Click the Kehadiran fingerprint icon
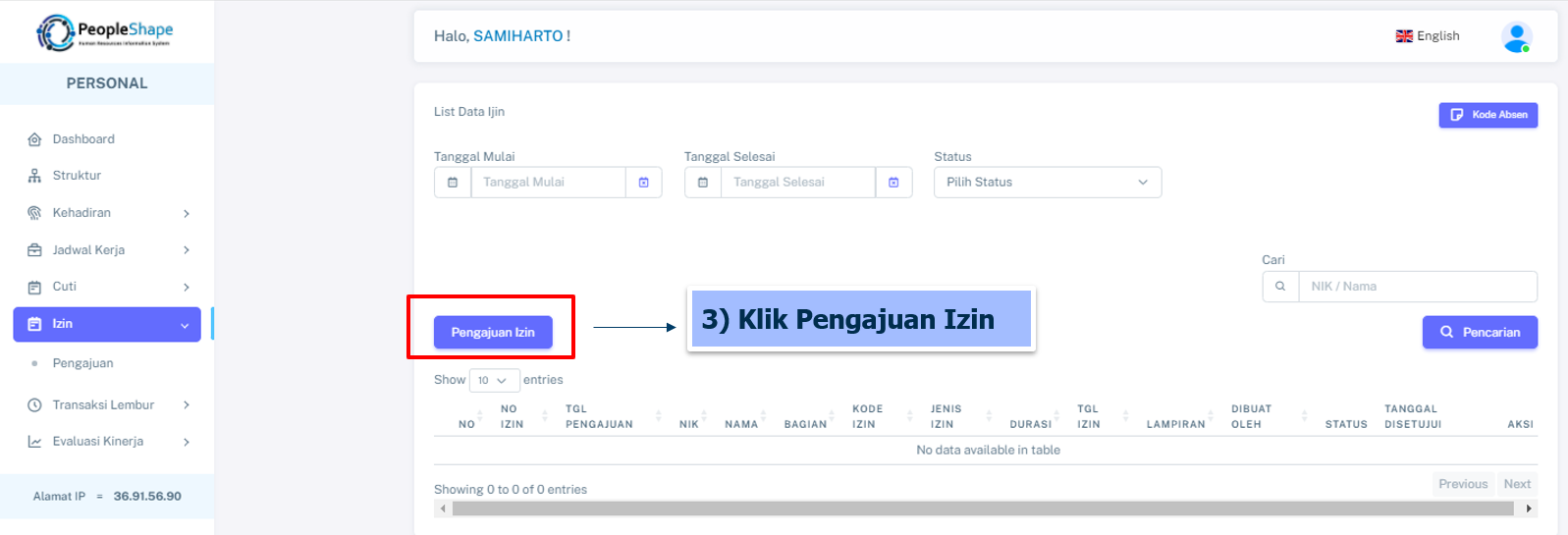Viewport: 1568px width, 535px height. coord(34,213)
